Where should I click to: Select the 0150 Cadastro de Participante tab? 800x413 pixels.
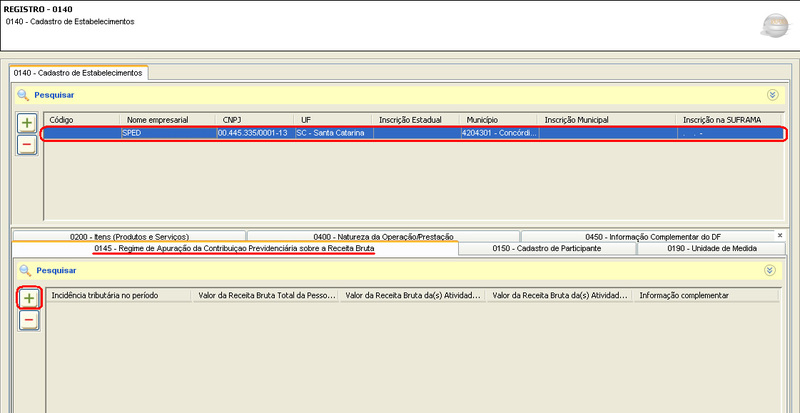(546, 248)
